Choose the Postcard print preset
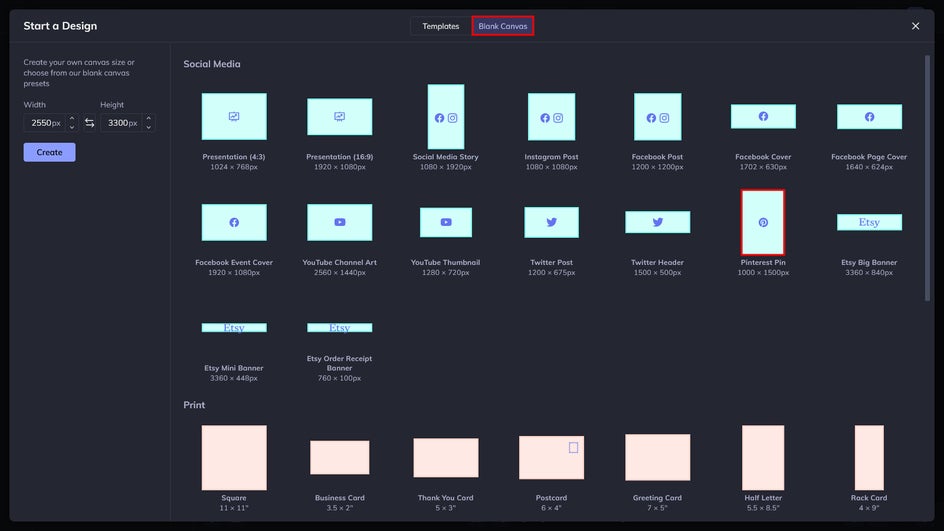The image size is (944, 531). pyautogui.click(x=551, y=458)
